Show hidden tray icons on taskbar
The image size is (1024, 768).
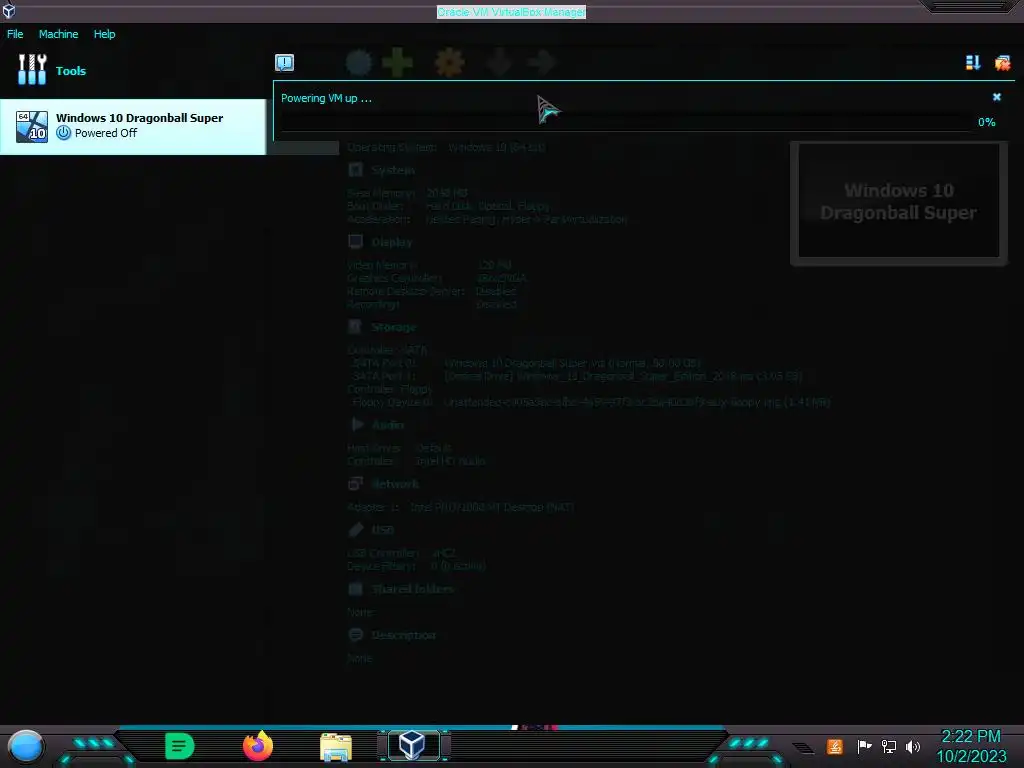coord(803,747)
